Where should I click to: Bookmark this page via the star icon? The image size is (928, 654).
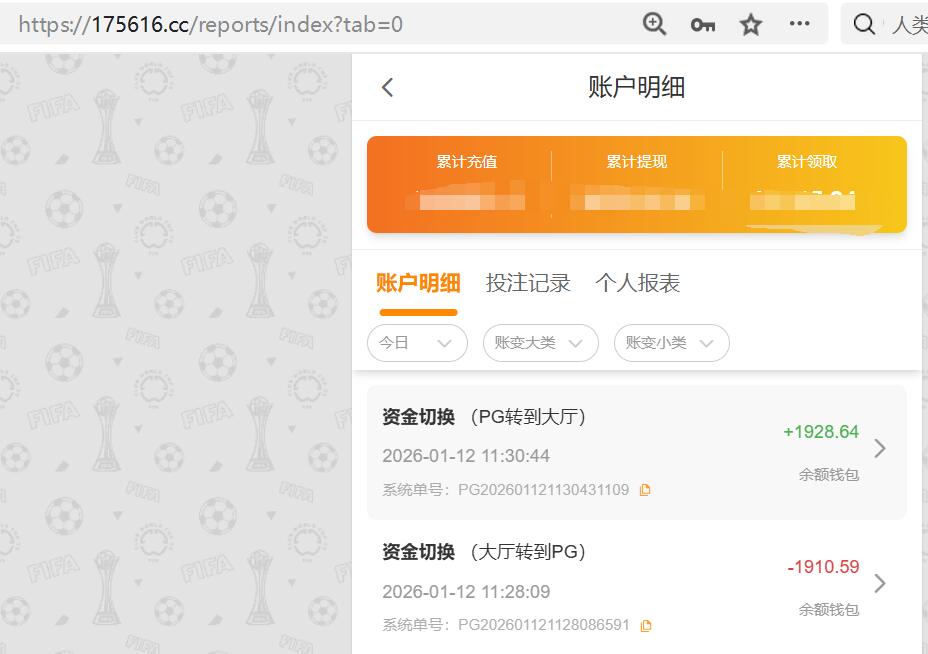click(x=750, y=23)
